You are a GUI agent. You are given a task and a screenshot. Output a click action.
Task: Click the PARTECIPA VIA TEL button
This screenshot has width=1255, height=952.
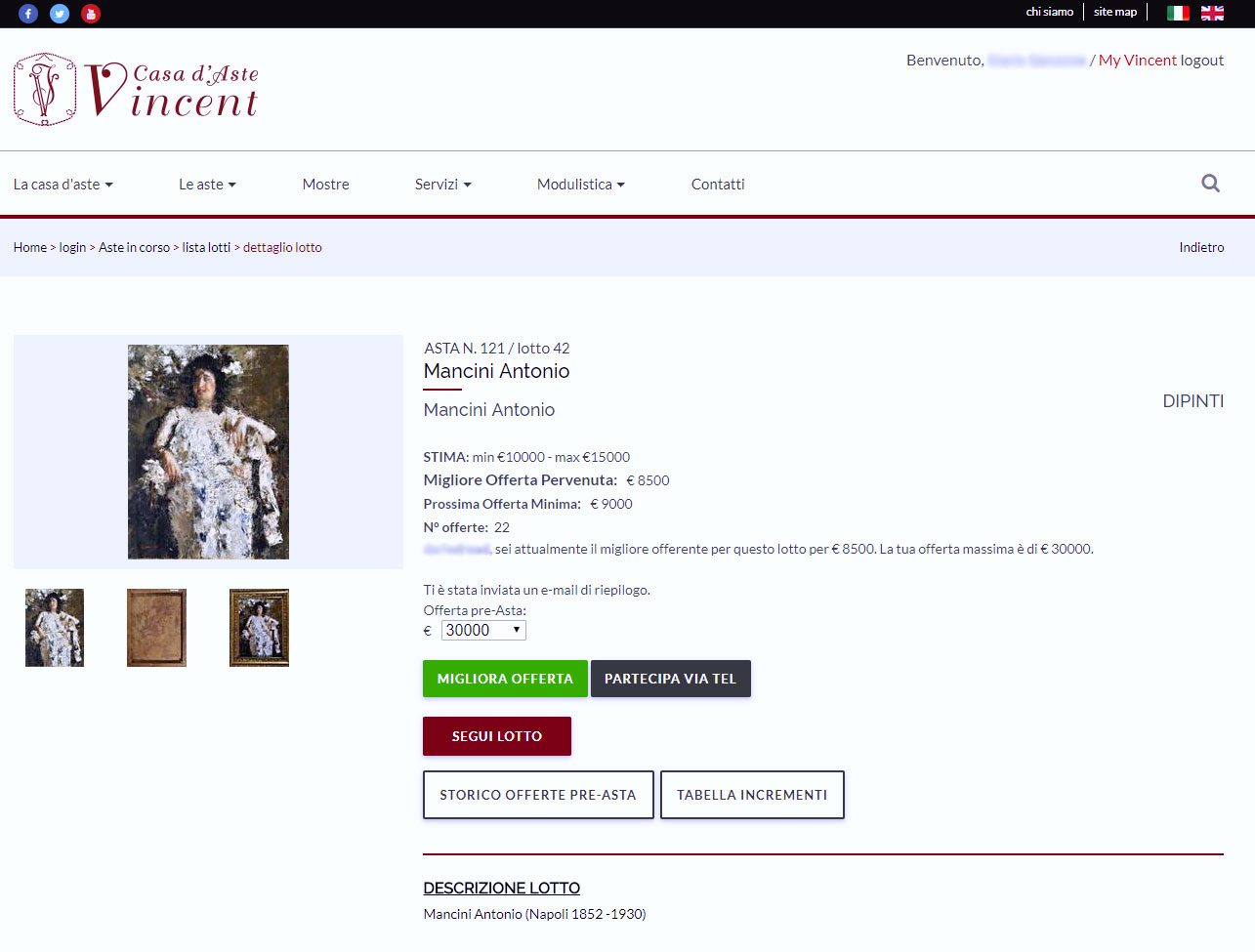670,679
